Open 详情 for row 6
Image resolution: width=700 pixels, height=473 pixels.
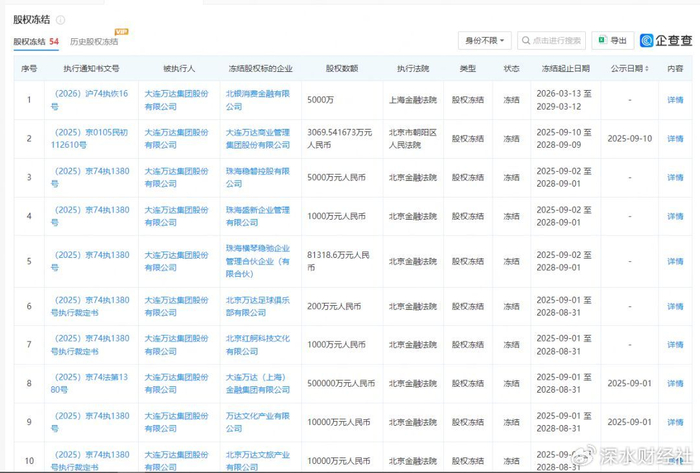point(675,307)
